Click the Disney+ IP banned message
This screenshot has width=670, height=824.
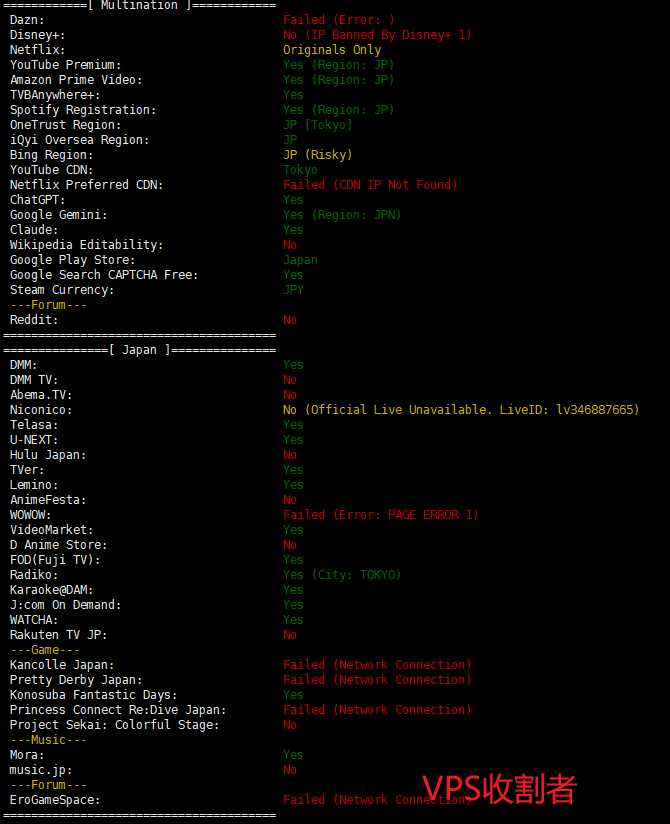tap(377, 35)
